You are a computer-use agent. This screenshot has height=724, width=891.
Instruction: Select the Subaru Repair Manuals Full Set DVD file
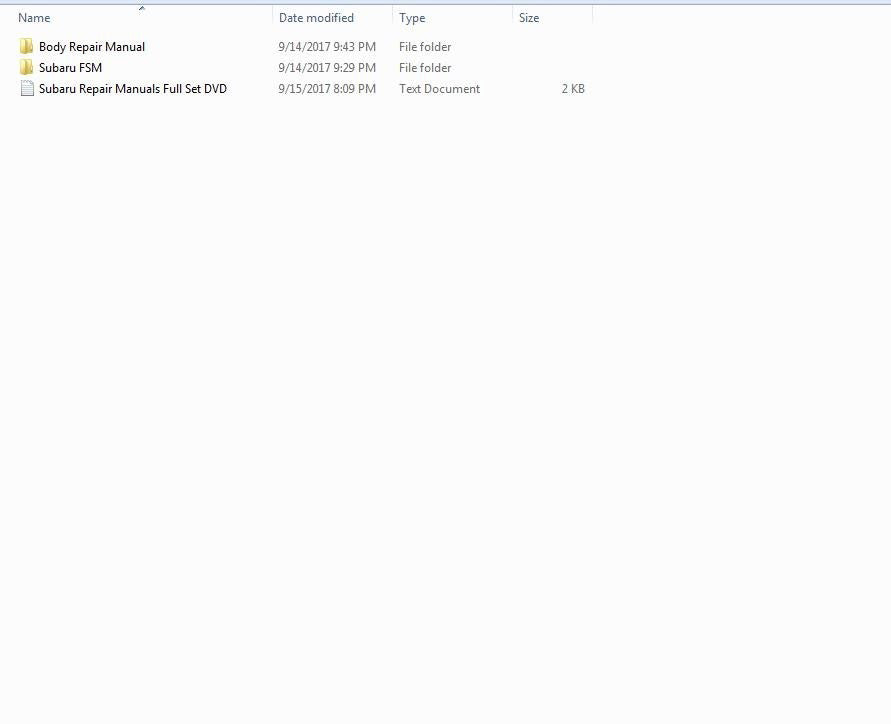pyautogui.click(x=133, y=89)
